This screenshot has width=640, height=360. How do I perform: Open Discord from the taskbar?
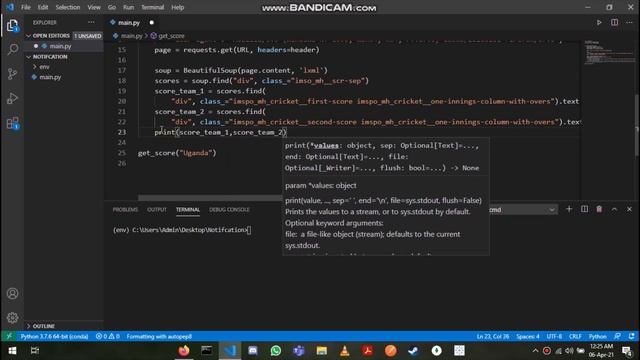253,351
